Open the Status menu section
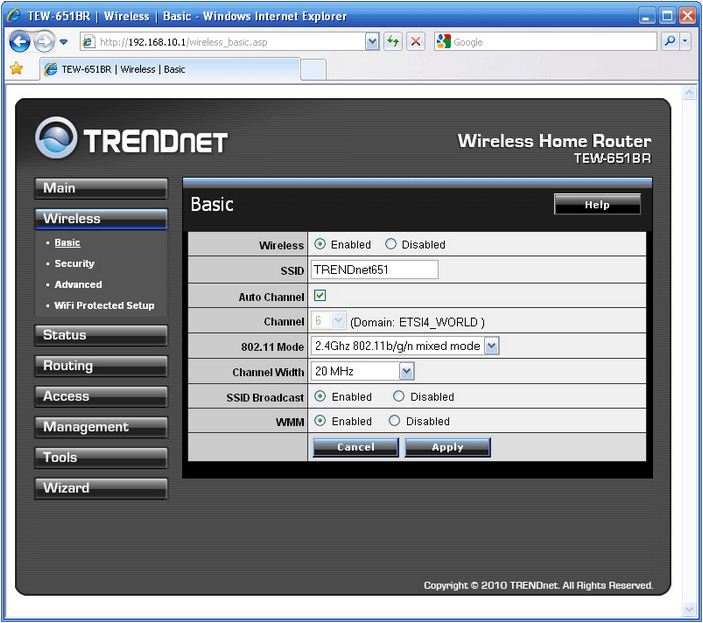This screenshot has width=703, height=623. pyautogui.click(x=103, y=335)
